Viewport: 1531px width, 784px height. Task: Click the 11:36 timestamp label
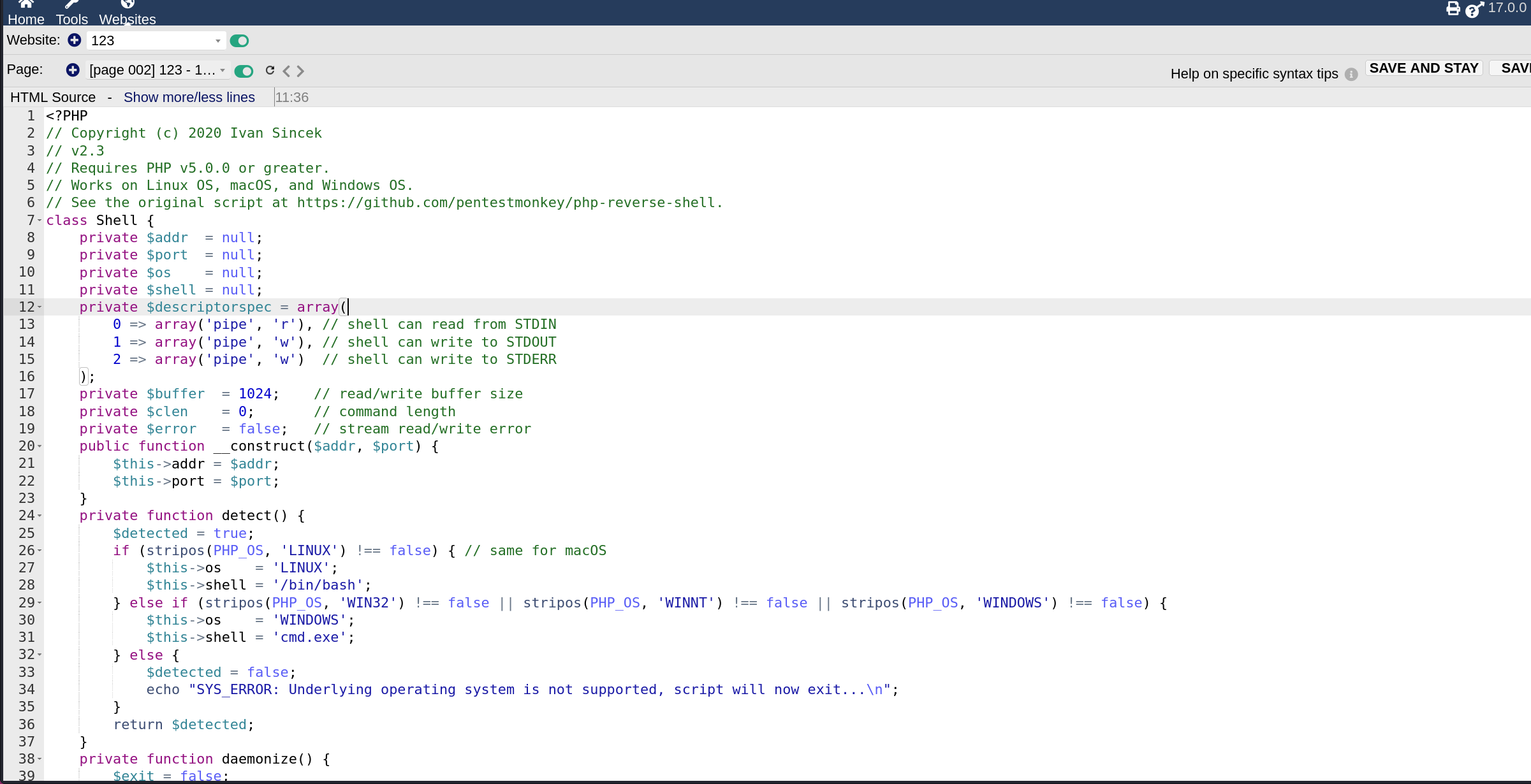click(x=292, y=98)
